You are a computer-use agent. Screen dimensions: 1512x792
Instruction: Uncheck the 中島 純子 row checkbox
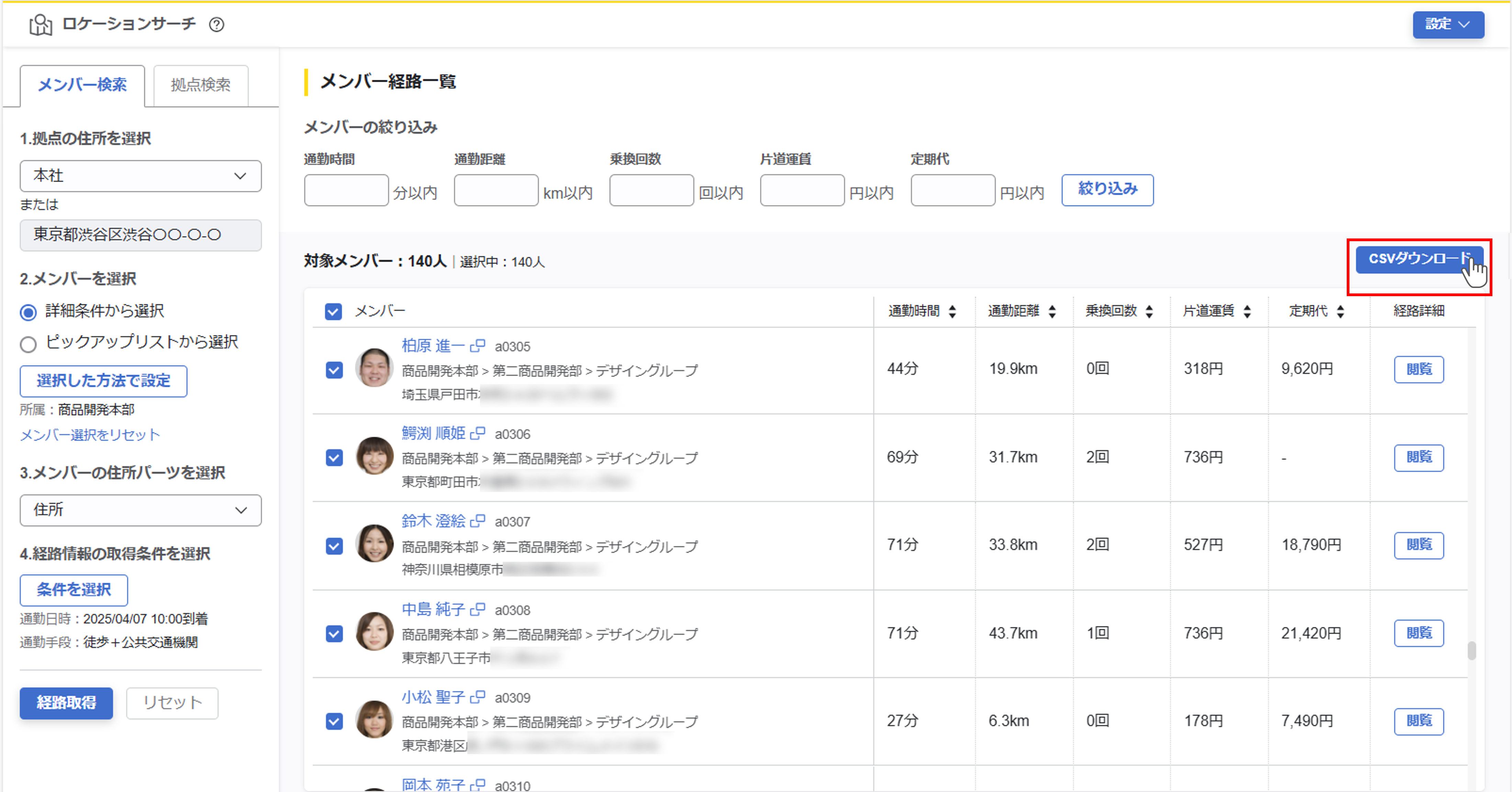[x=334, y=634]
